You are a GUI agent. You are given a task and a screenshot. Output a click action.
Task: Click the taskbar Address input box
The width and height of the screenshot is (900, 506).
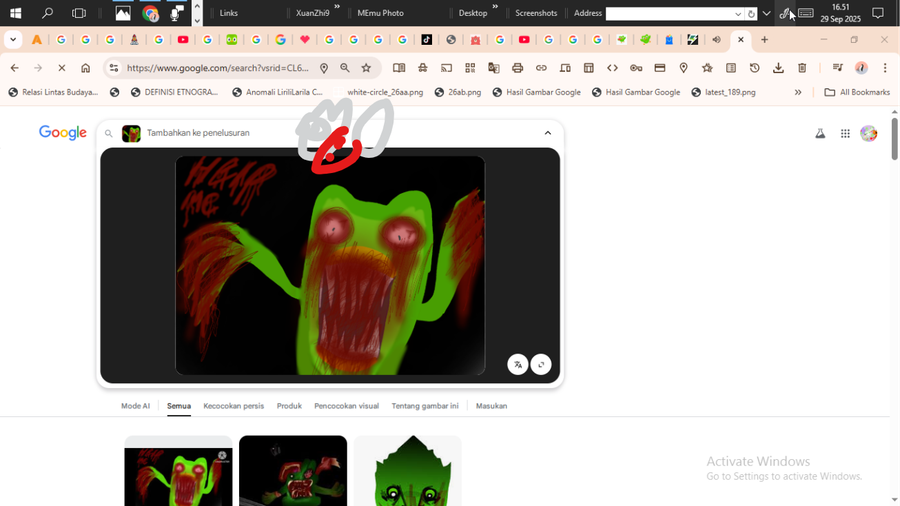669,14
